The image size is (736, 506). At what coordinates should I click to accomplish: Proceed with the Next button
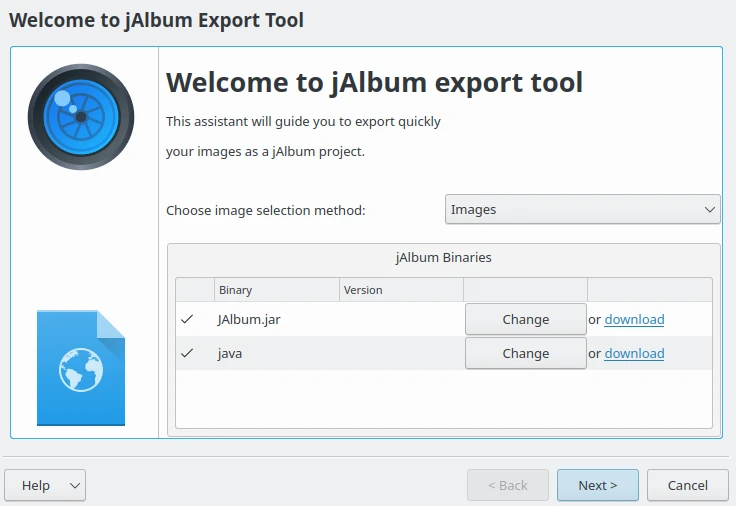pyautogui.click(x=597, y=485)
